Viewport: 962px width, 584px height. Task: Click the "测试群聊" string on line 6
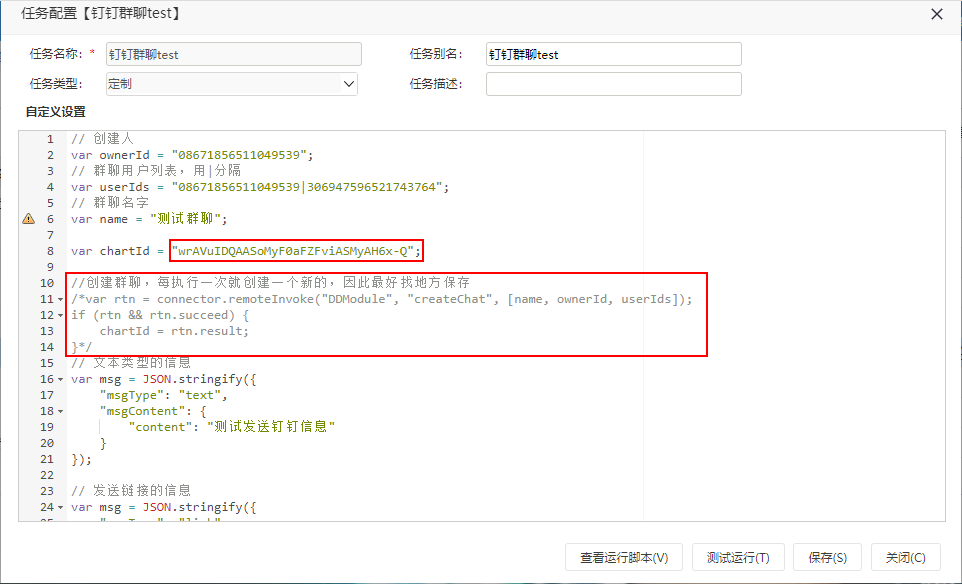185,219
